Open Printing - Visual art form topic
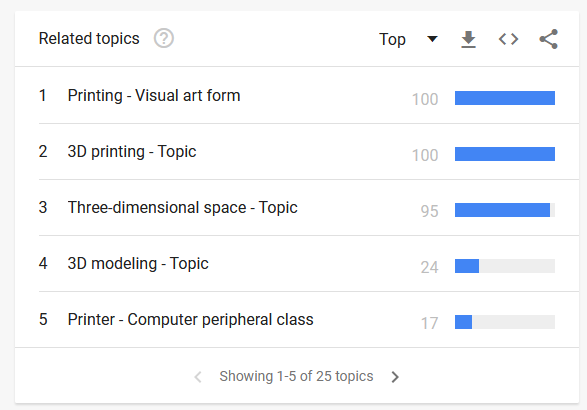This screenshot has height=410, width=587. (154, 95)
